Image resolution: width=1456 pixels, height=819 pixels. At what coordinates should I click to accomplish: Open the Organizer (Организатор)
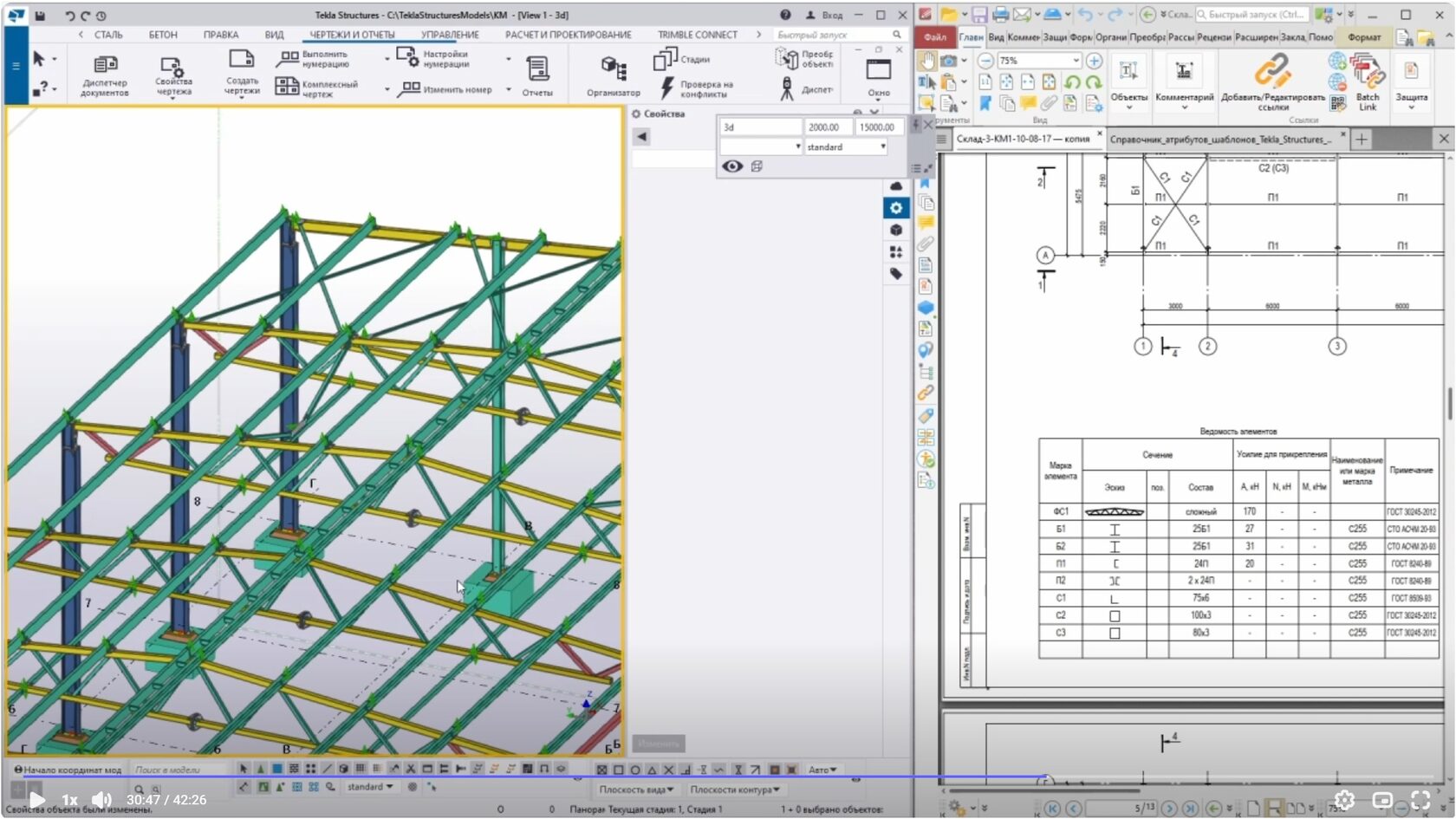pos(614,76)
